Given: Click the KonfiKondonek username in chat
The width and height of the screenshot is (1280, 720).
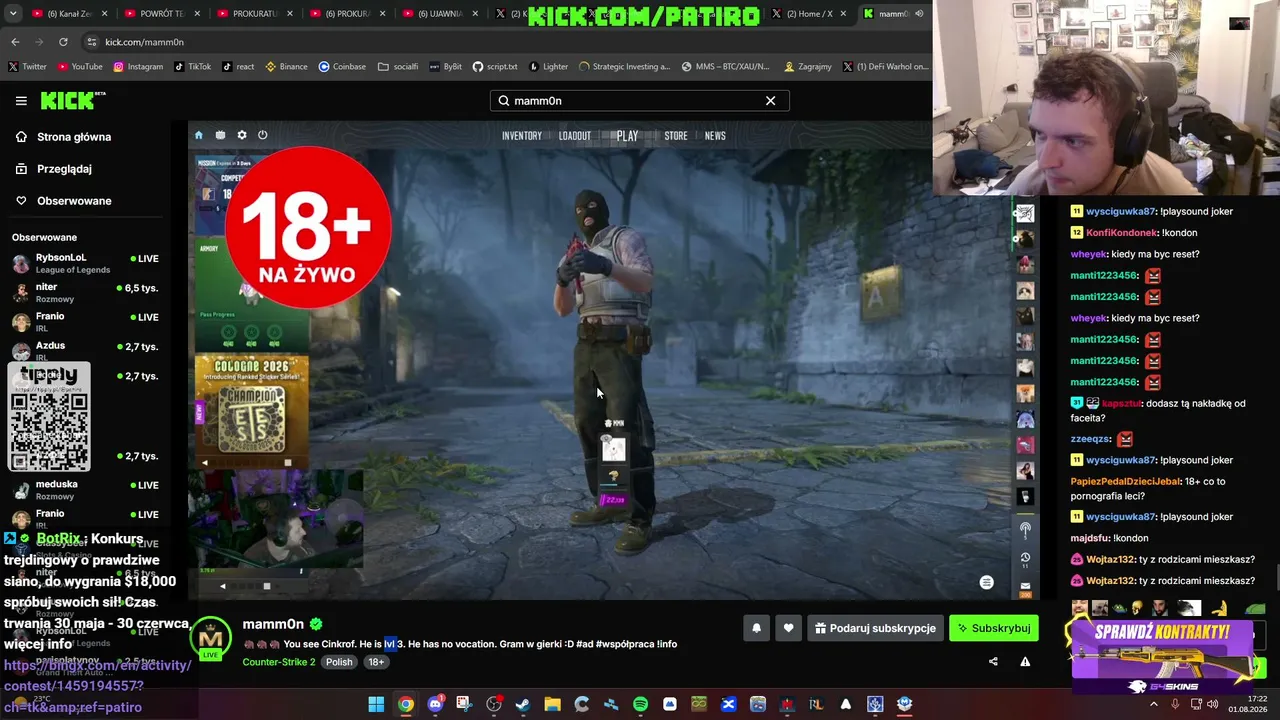Looking at the screenshot, I should click(1121, 233).
